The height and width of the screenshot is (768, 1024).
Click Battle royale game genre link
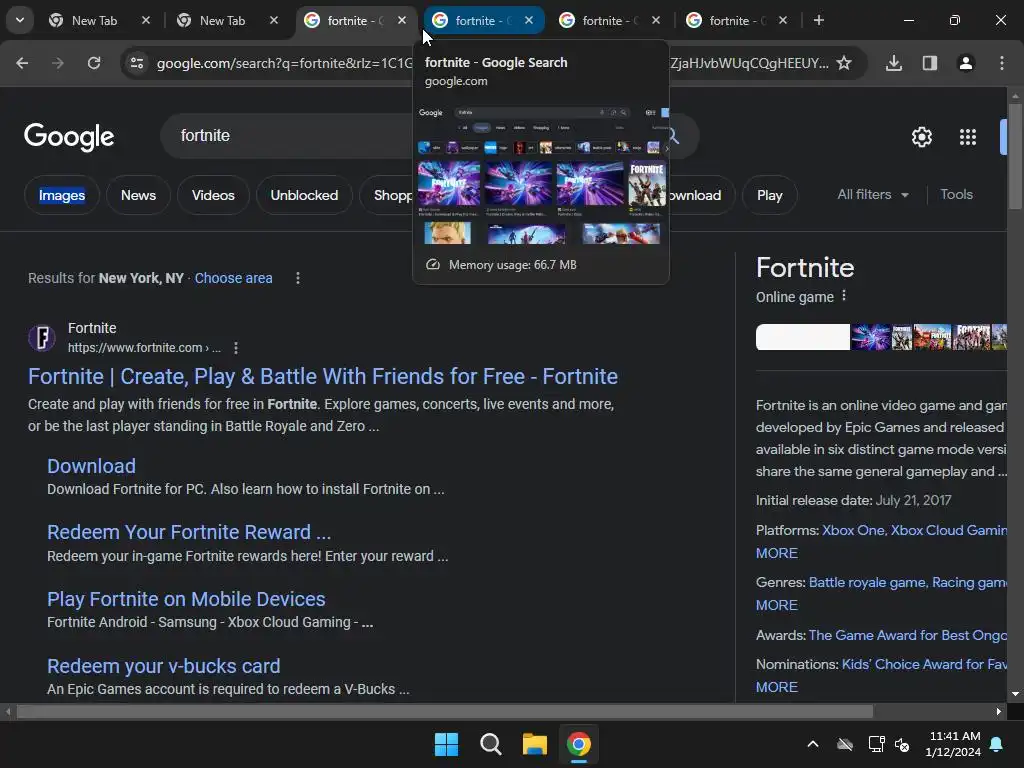click(x=867, y=583)
